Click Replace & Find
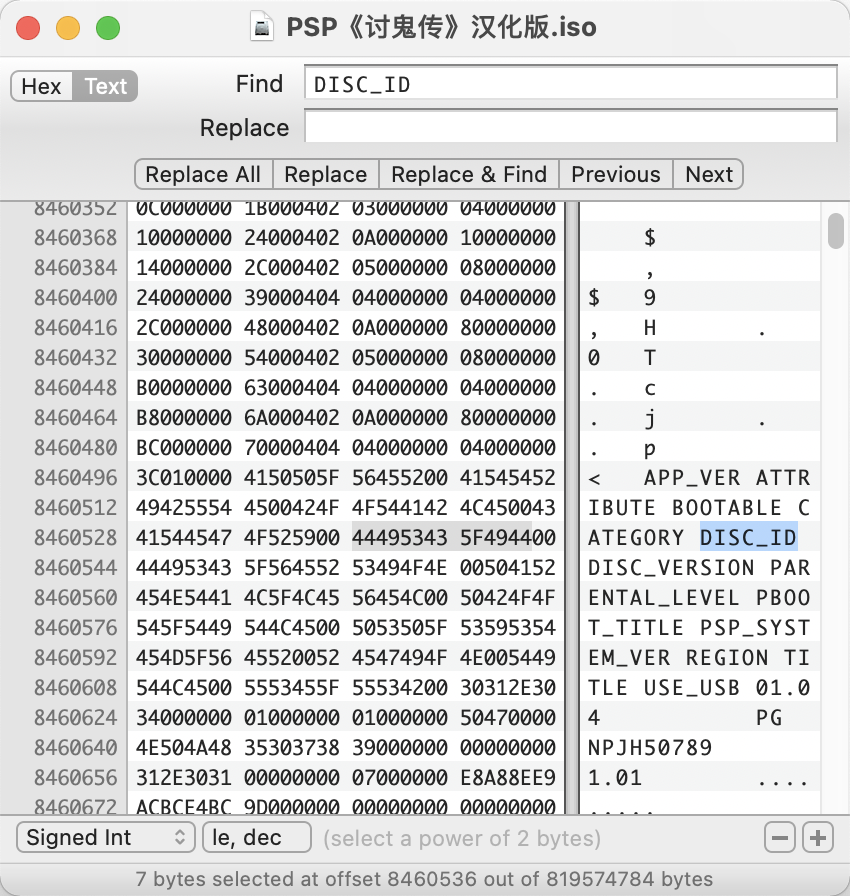850x896 pixels. click(468, 173)
